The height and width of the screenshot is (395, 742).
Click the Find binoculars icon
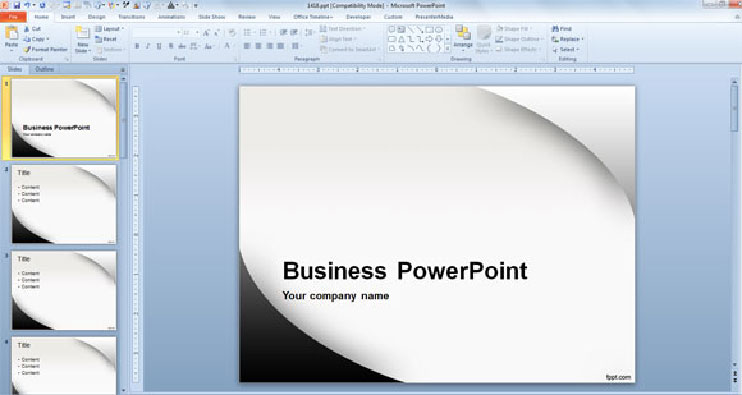coord(555,29)
